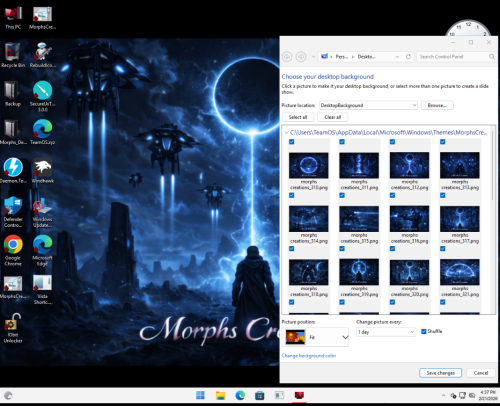Screen dimensions: 500x406
Task: Select the Windhawk desktop icon
Action: (x=42, y=171)
